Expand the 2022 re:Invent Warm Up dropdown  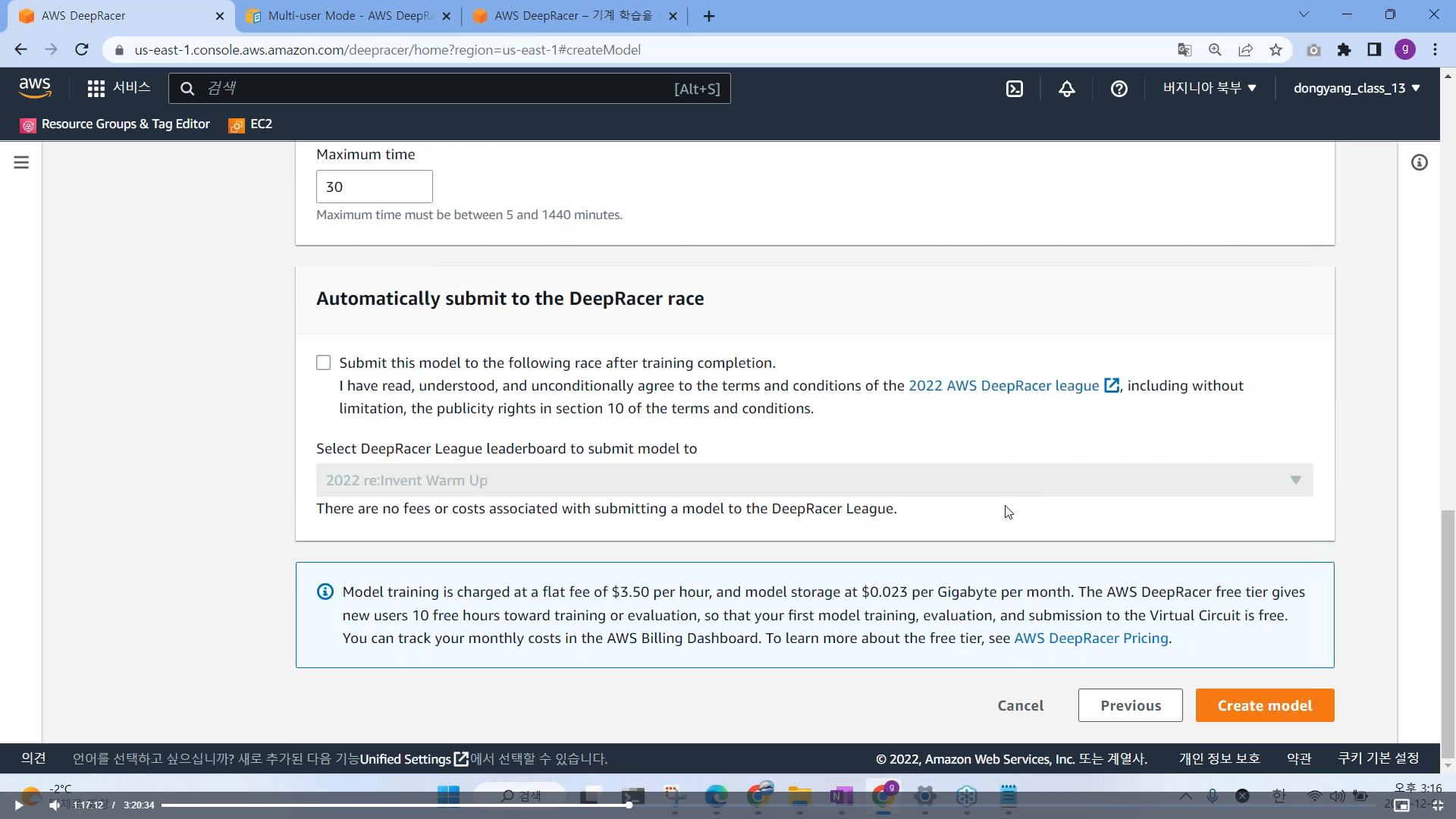(814, 480)
